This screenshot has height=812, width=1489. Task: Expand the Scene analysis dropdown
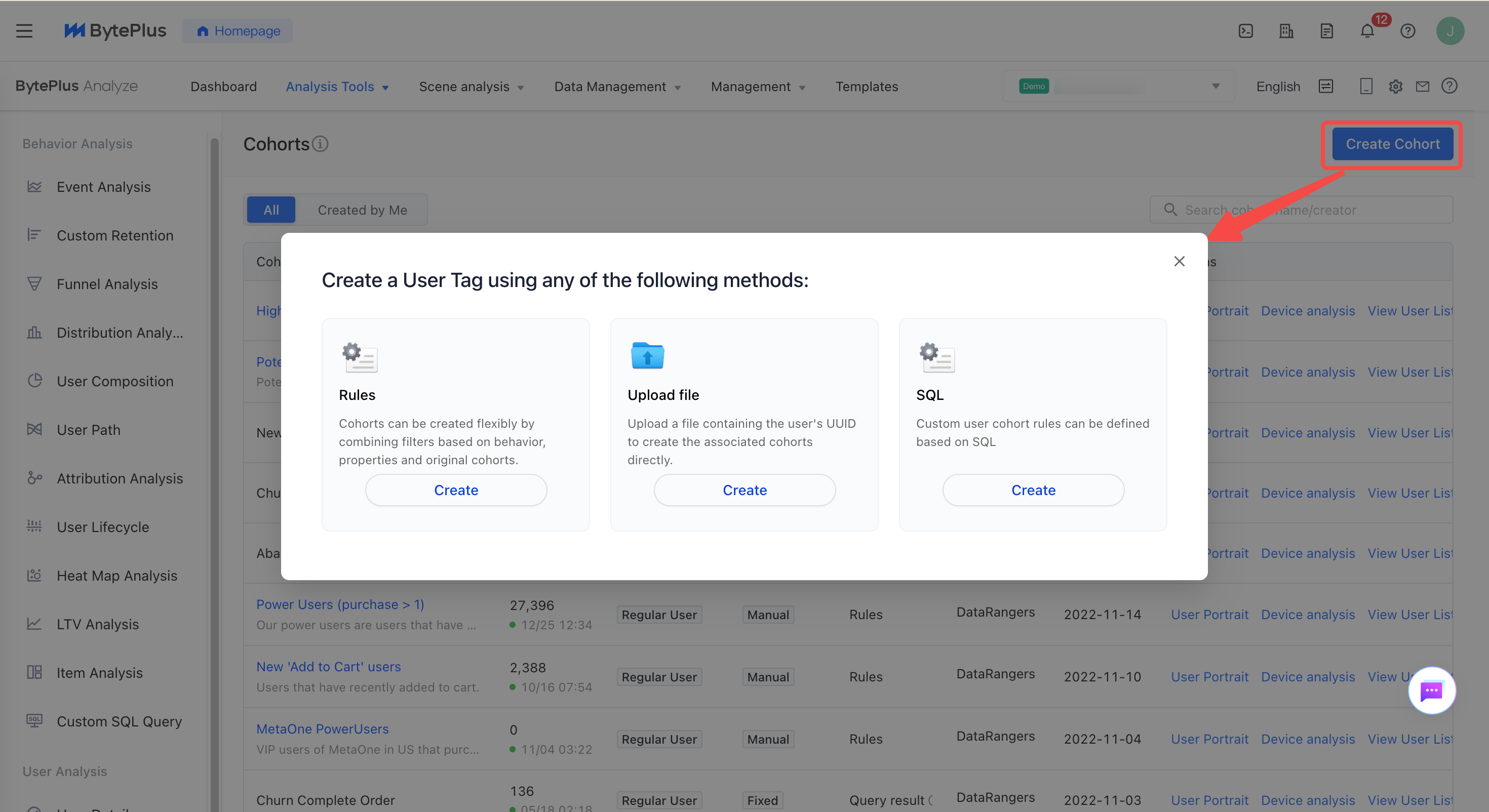(x=471, y=87)
